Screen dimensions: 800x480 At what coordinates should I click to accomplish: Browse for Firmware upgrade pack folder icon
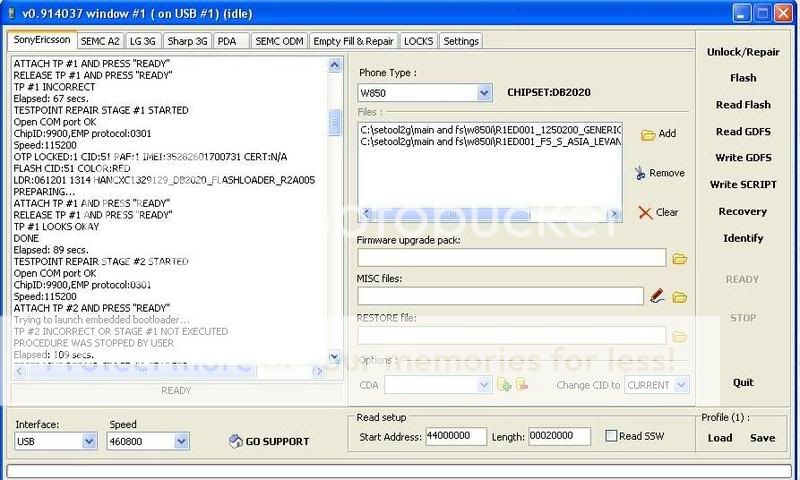pos(680,259)
